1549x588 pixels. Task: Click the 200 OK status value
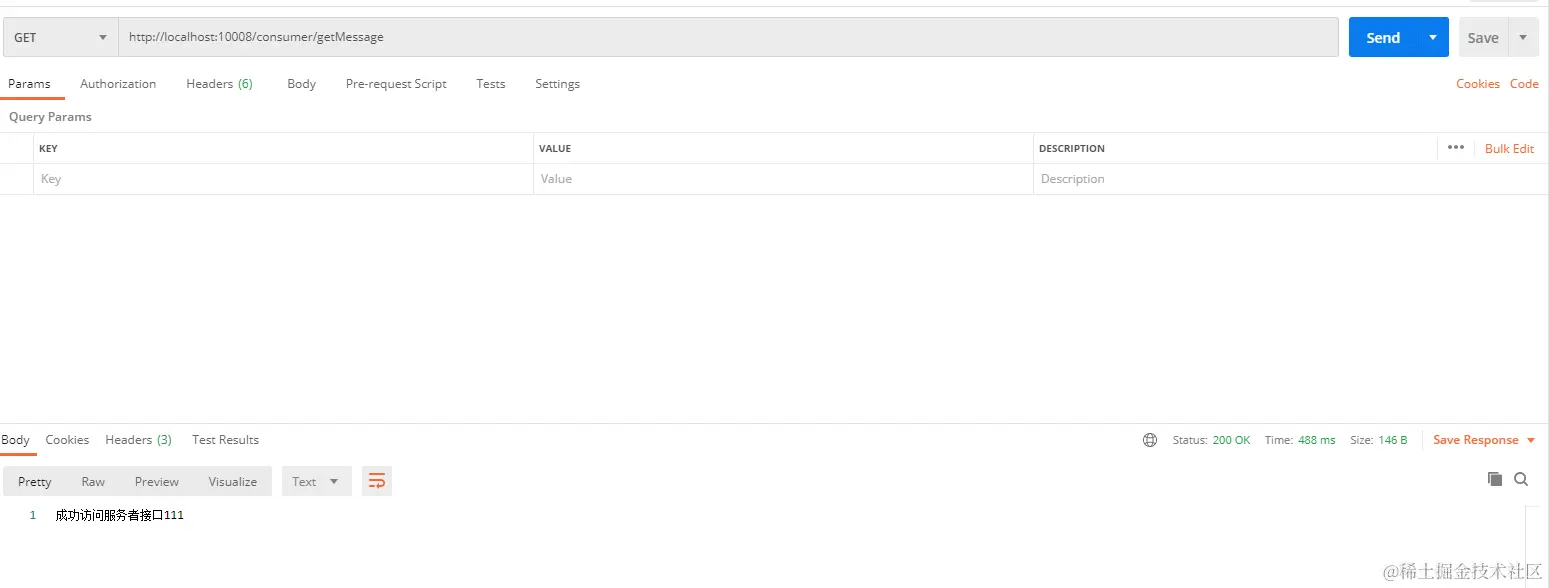[1231, 440]
